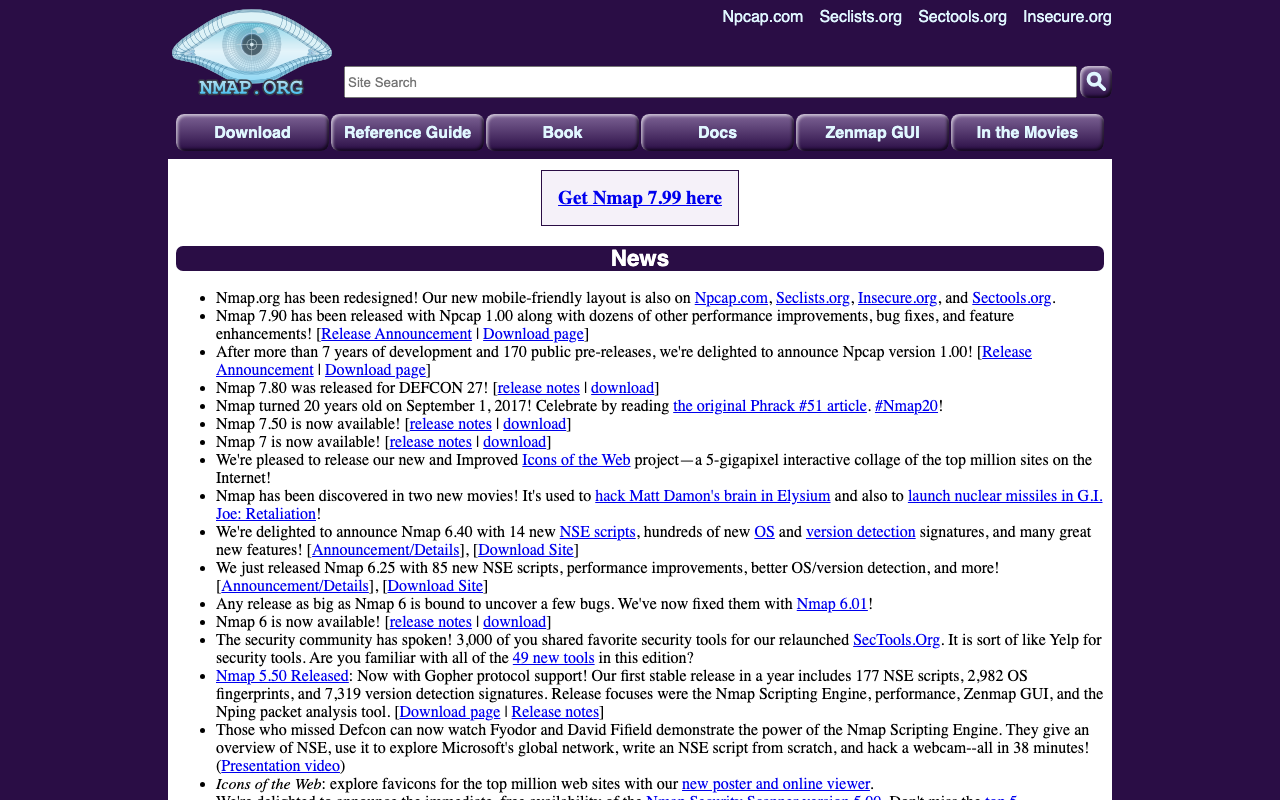Open Insecure.org link in the redesign news item
The image size is (1280, 800).
pos(897,298)
